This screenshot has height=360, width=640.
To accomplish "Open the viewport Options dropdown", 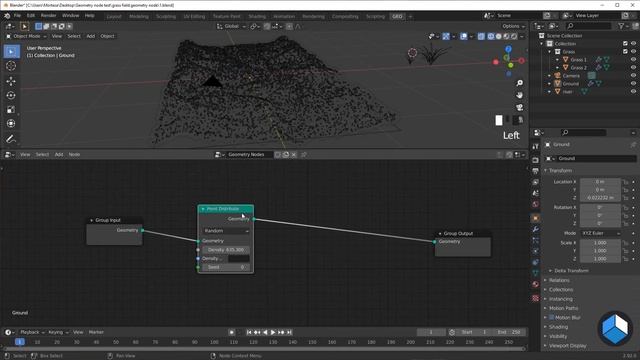I will (x=513, y=26).
